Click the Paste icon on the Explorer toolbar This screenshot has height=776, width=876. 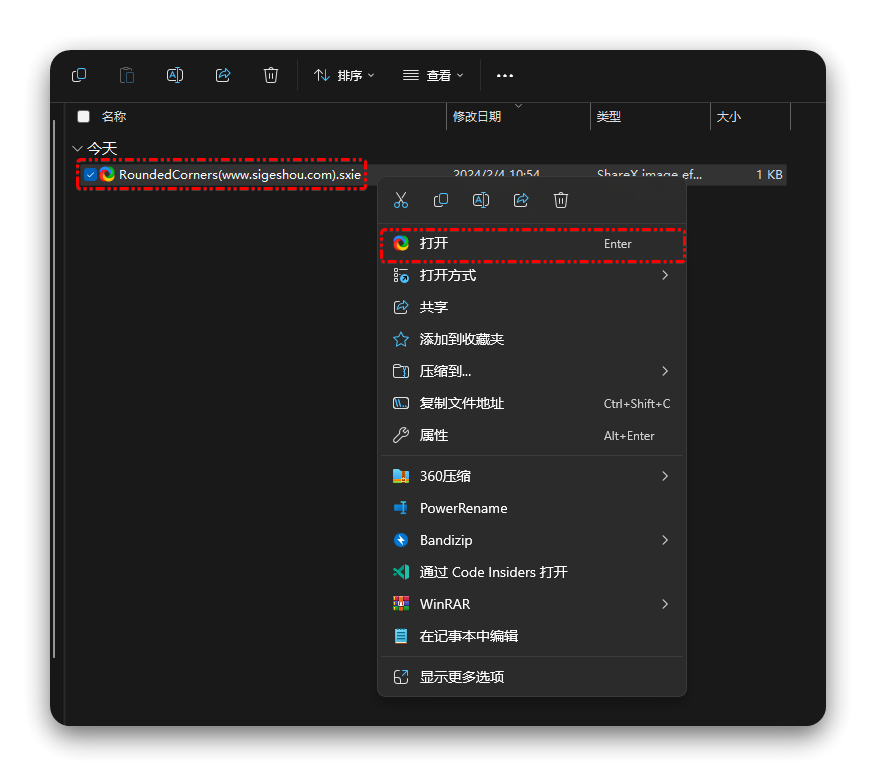coord(127,75)
